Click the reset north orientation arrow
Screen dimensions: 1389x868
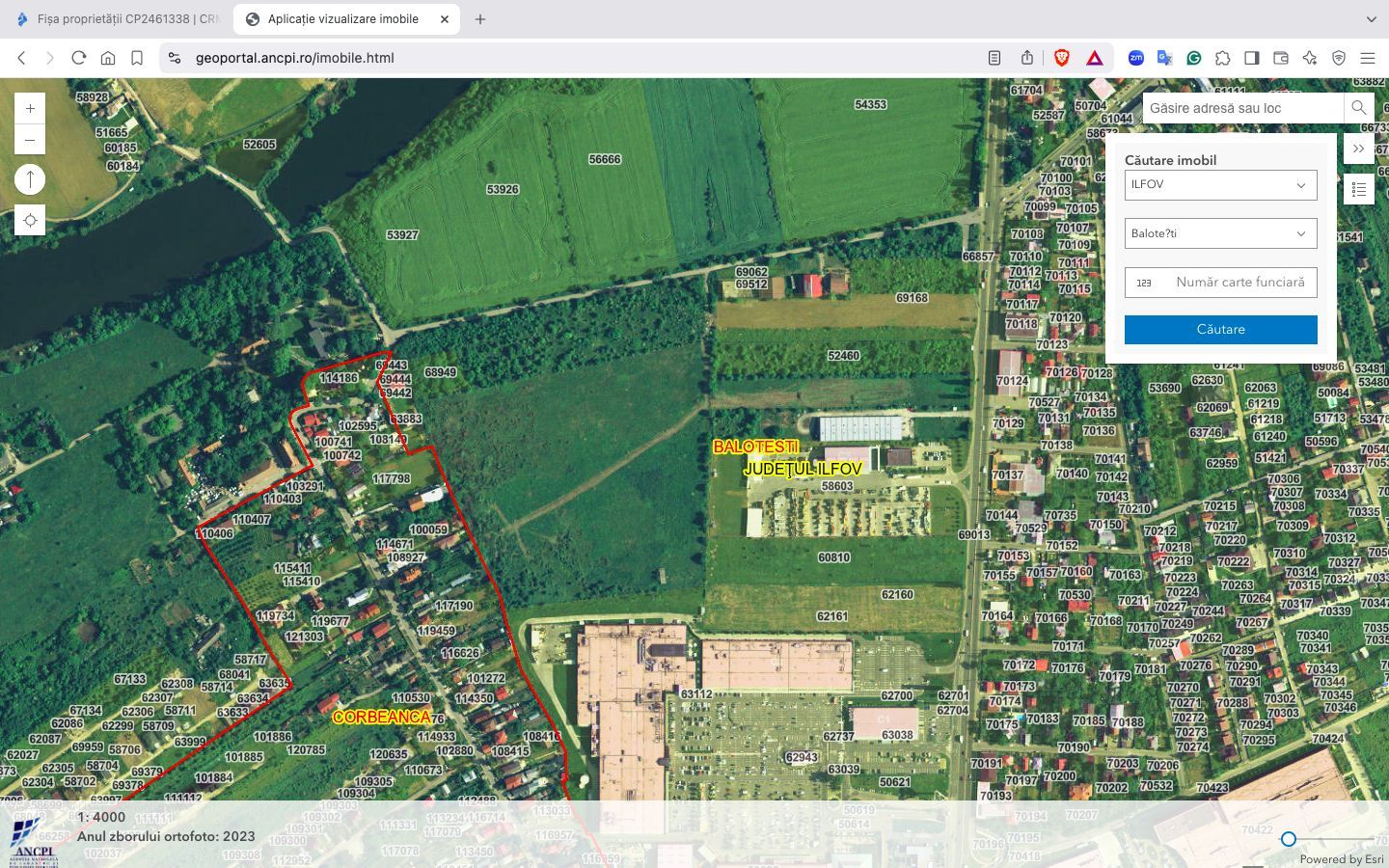coord(30,179)
